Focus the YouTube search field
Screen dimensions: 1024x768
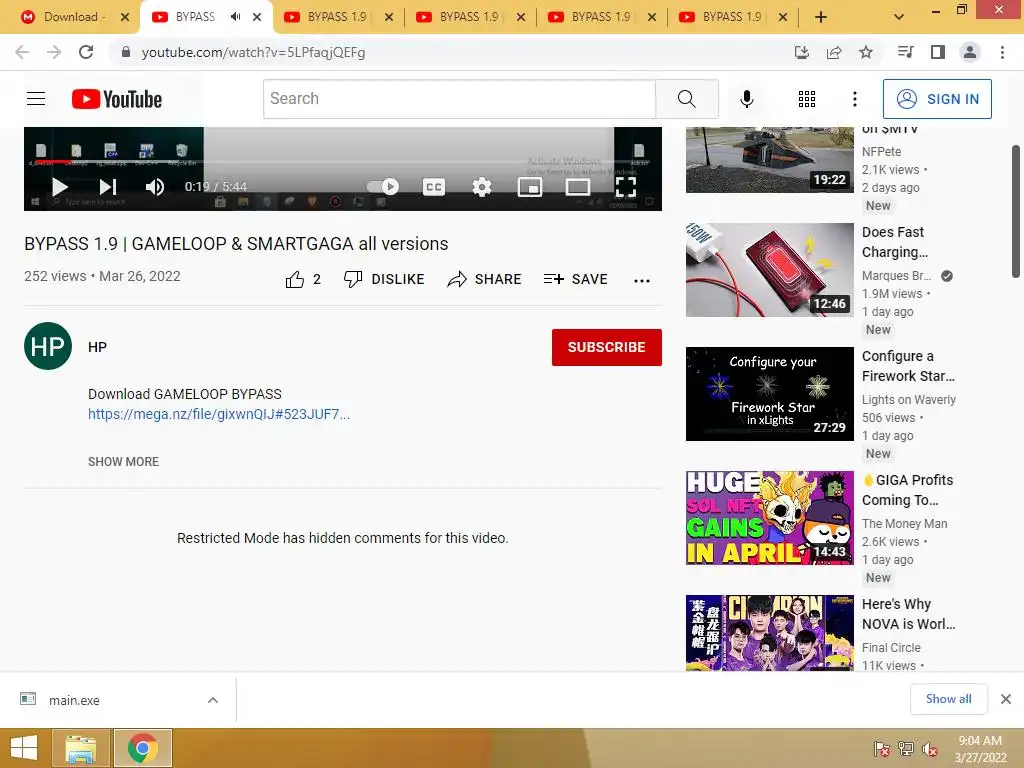pos(459,99)
